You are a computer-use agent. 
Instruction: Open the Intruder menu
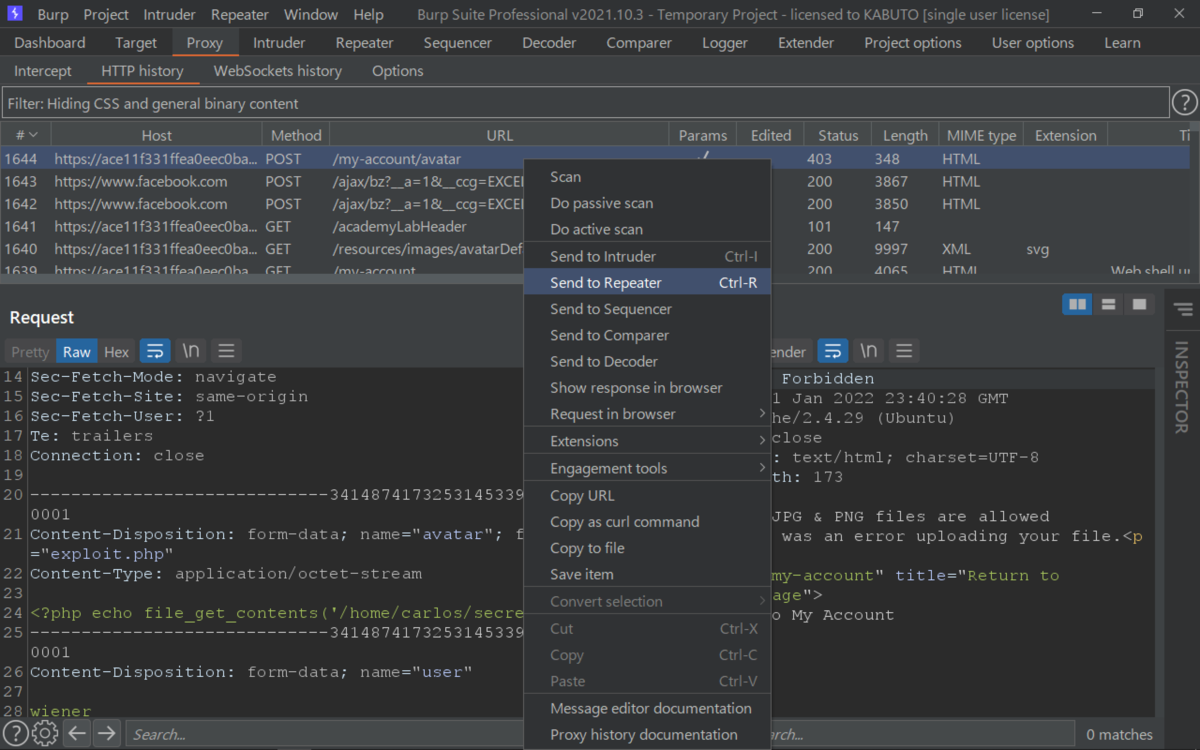[170, 14]
